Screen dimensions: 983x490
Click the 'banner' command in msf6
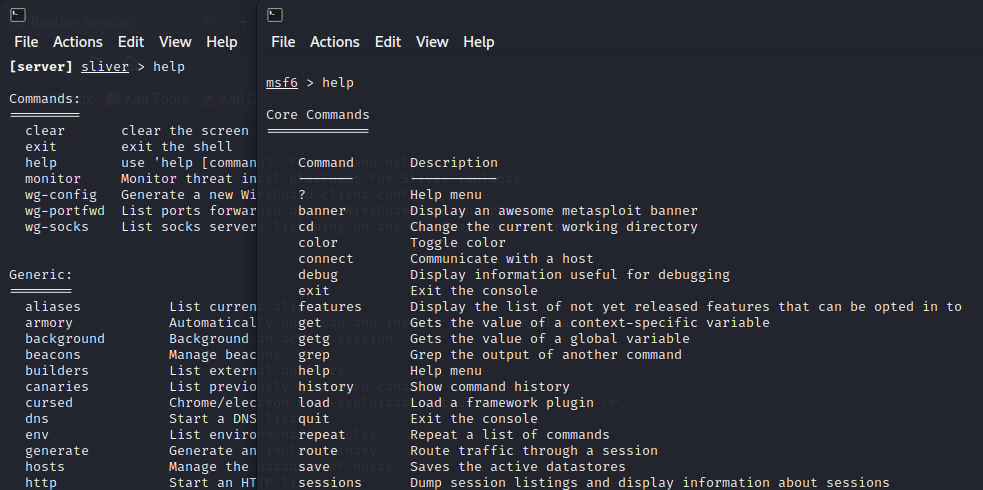pyautogui.click(x=322, y=211)
